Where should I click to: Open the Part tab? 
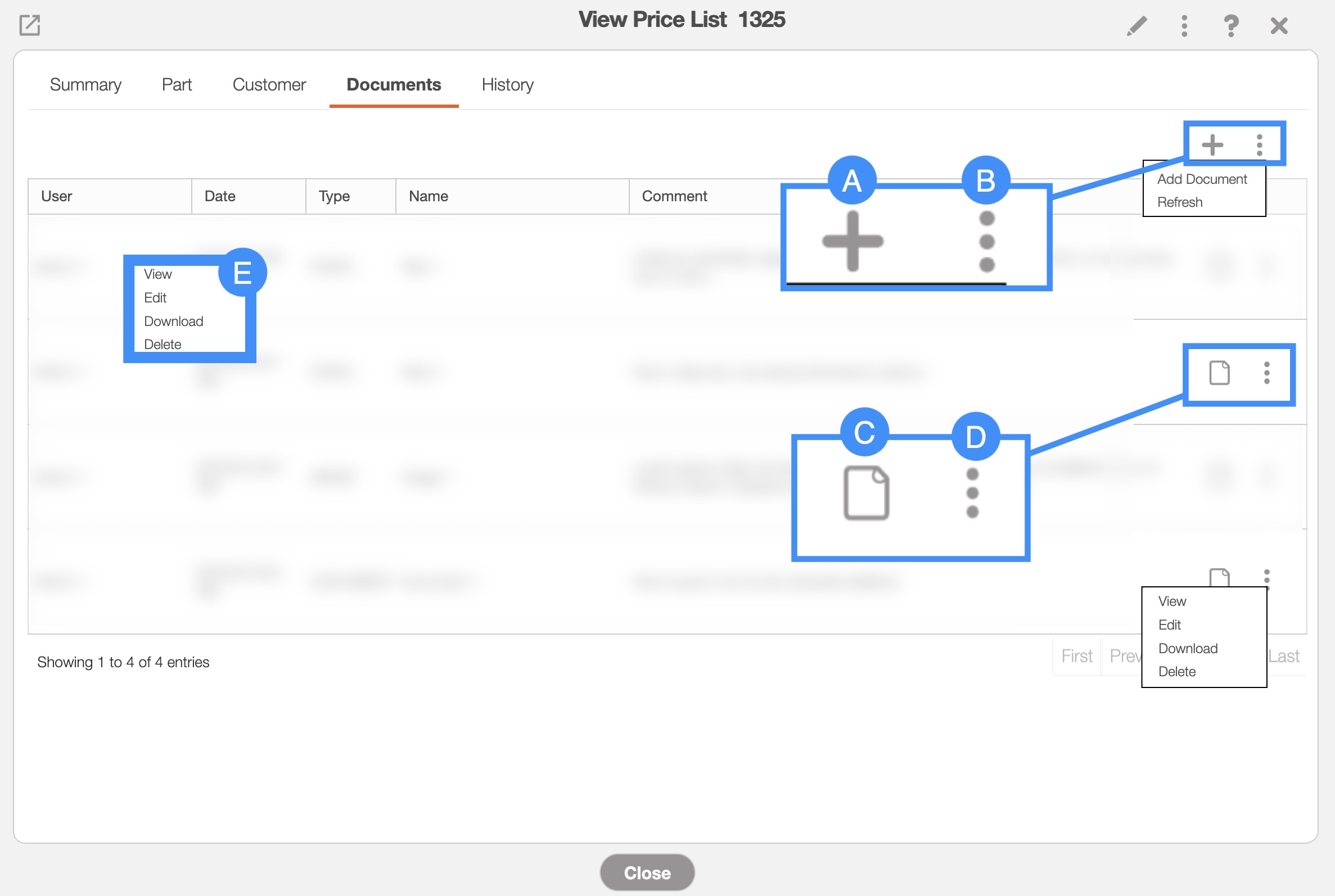[x=177, y=84]
